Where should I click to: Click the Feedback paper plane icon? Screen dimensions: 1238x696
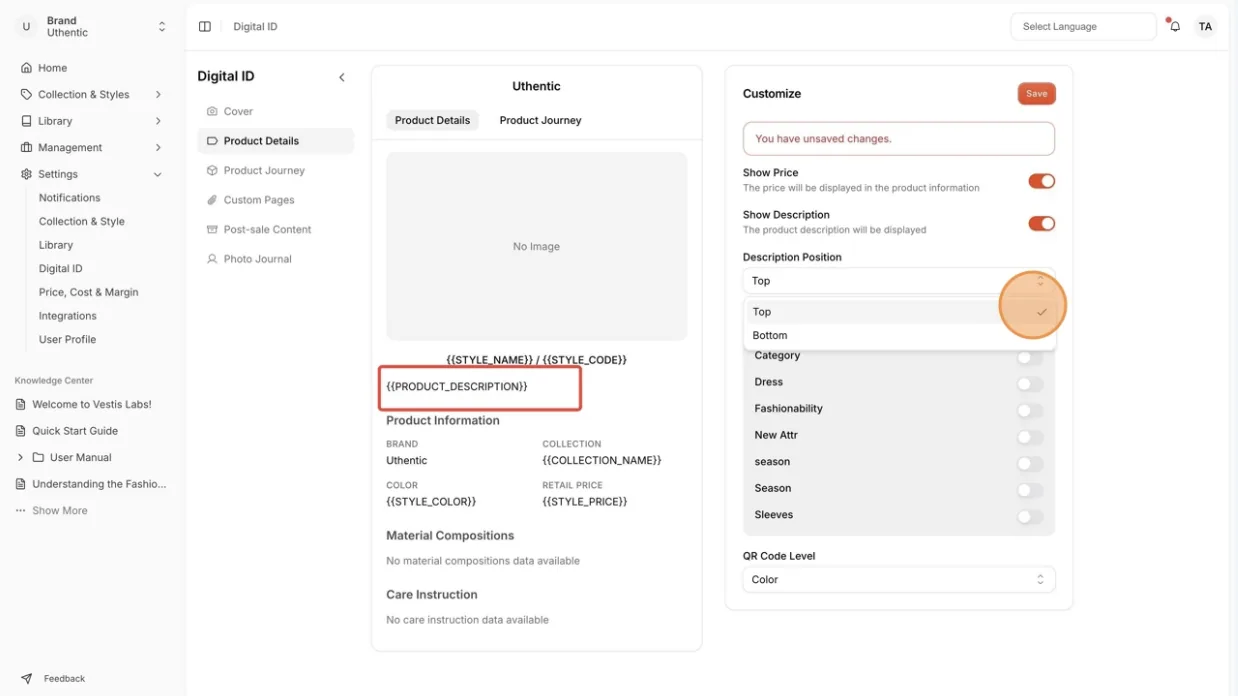[26, 678]
